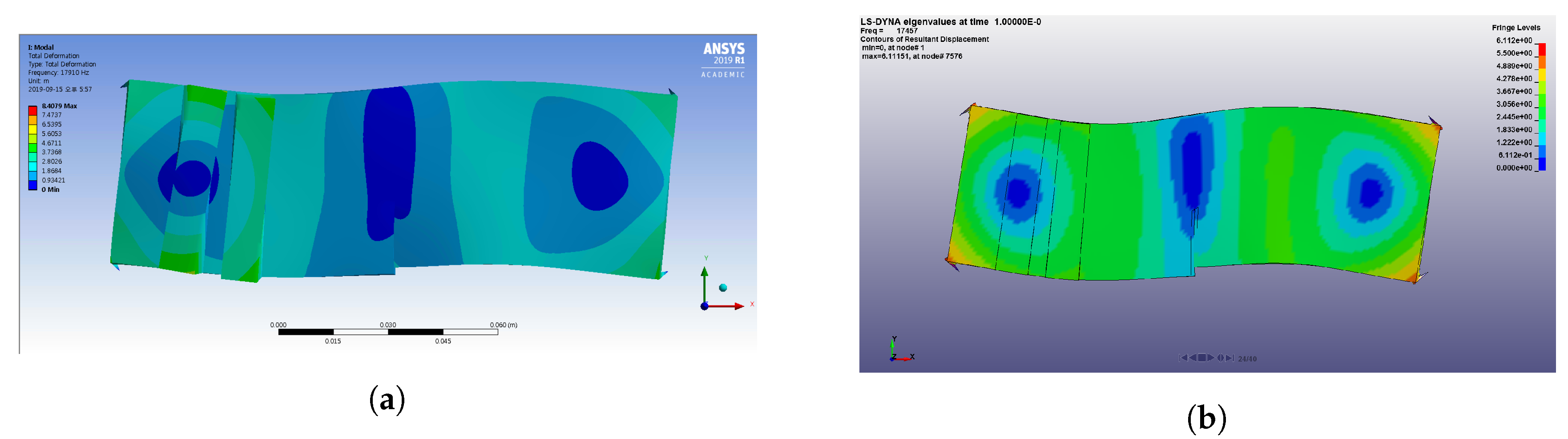Play LS-DYNA animation forward
The height and width of the screenshot is (439, 1568).
coord(1211,358)
